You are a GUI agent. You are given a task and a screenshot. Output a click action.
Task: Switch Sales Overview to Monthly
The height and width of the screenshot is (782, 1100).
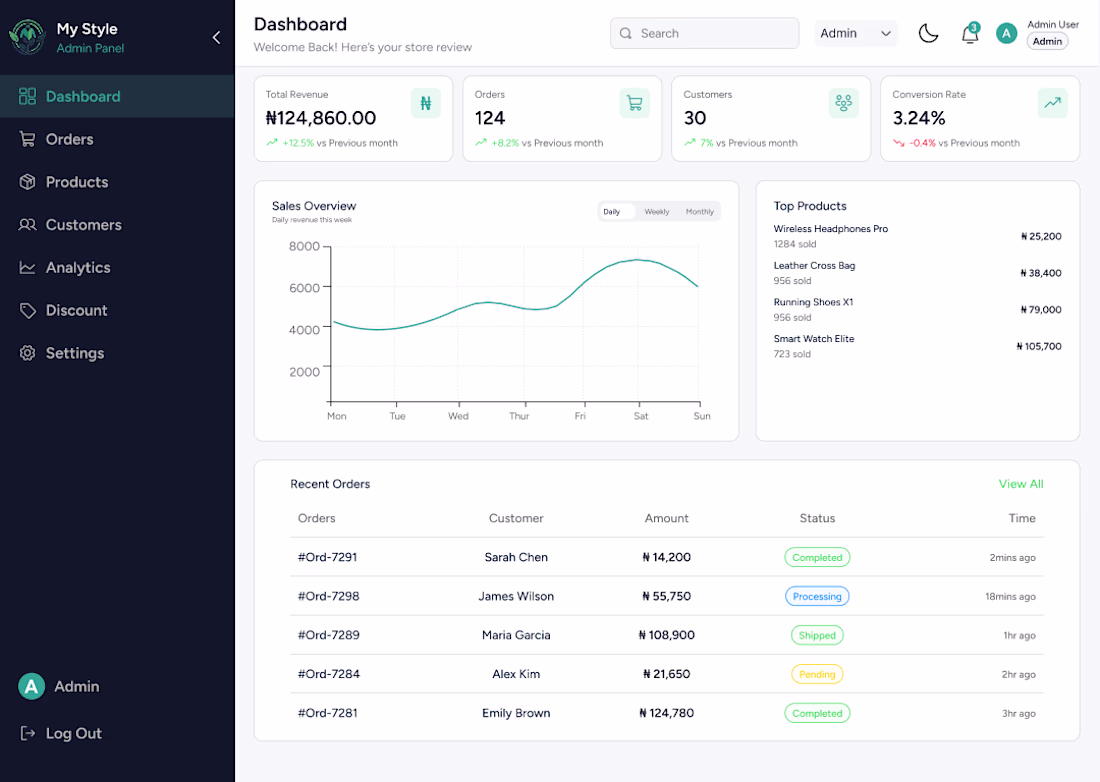click(699, 211)
